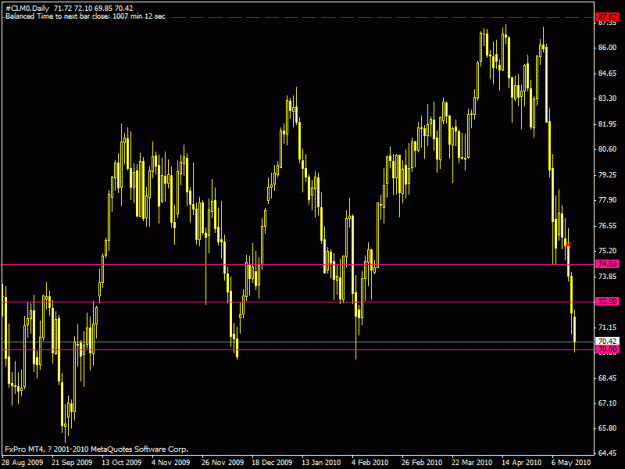Viewport: 625px width, 469px height.
Task: Click the 86.00 price scale value
Action: coord(607,47)
